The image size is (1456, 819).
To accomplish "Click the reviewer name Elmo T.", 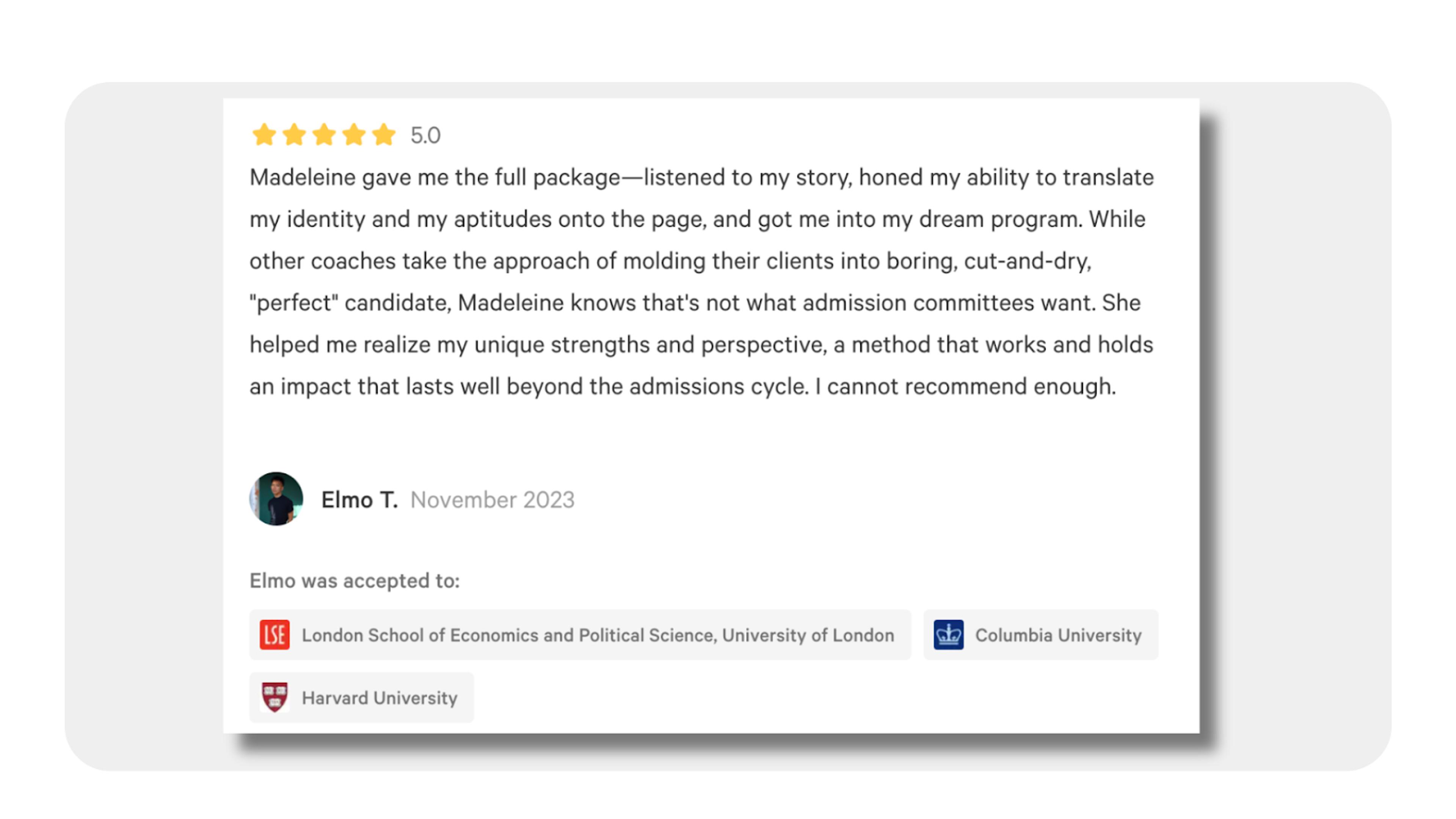I will click(x=359, y=500).
